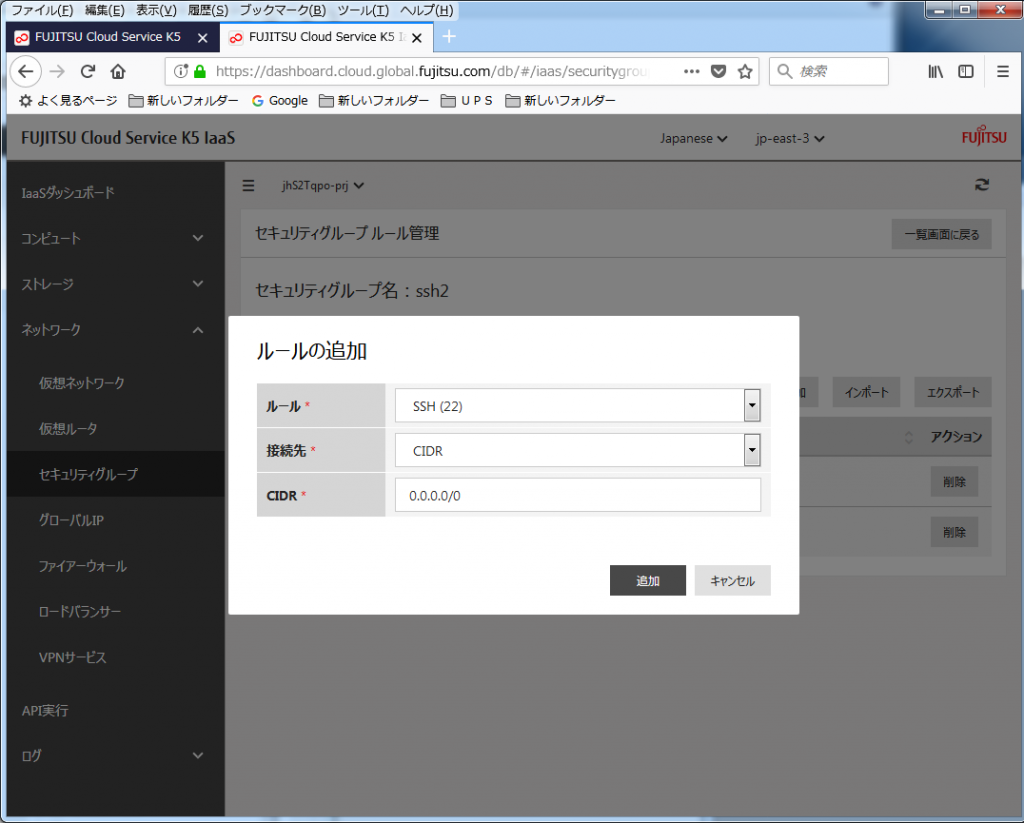Click the エクスポート button
The height and width of the screenshot is (823, 1024).
tap(953, 393)
